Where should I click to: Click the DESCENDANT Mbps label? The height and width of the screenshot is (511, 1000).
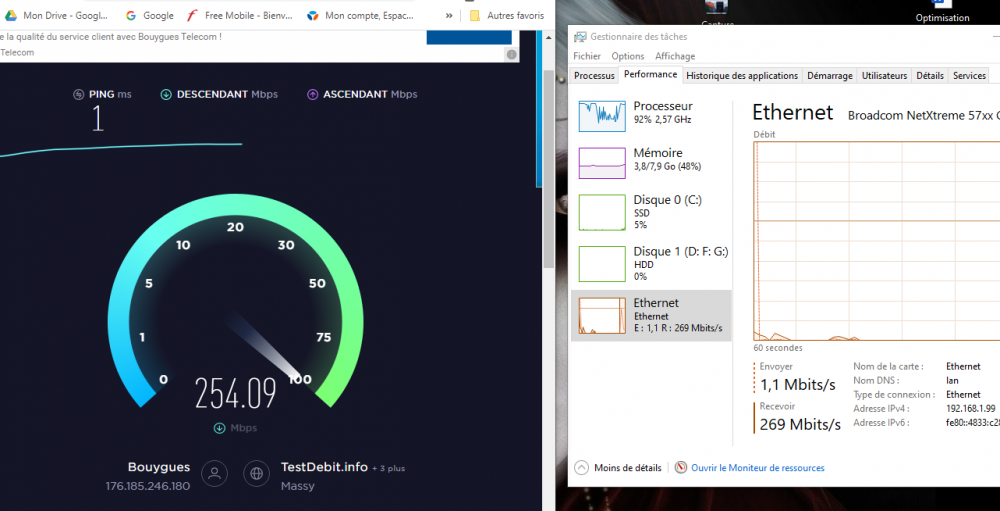pyautogui.click(x=227, y=94)
